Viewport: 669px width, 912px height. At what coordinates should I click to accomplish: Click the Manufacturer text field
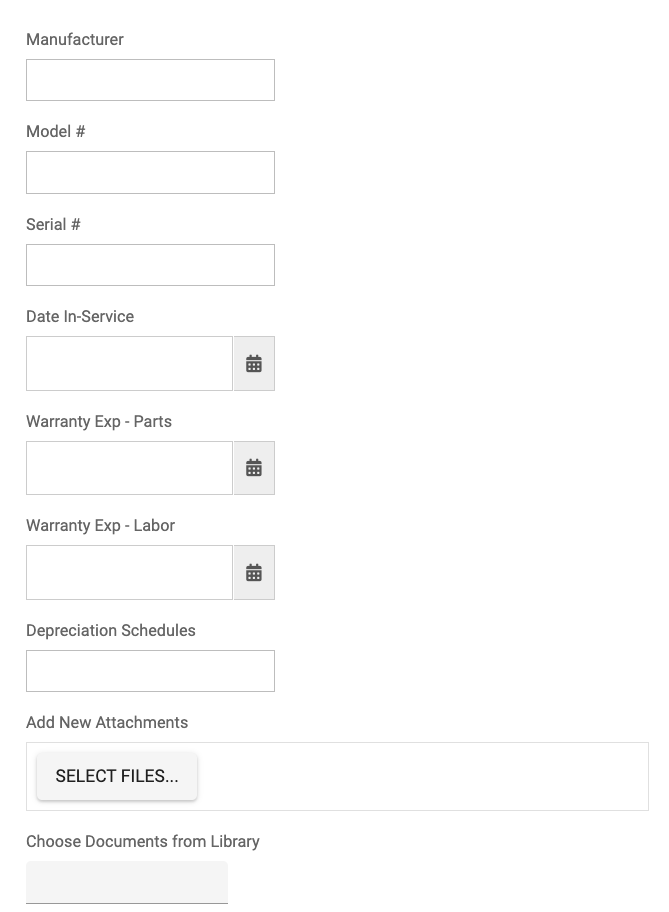pyautogui.click(x=150, y=80)
